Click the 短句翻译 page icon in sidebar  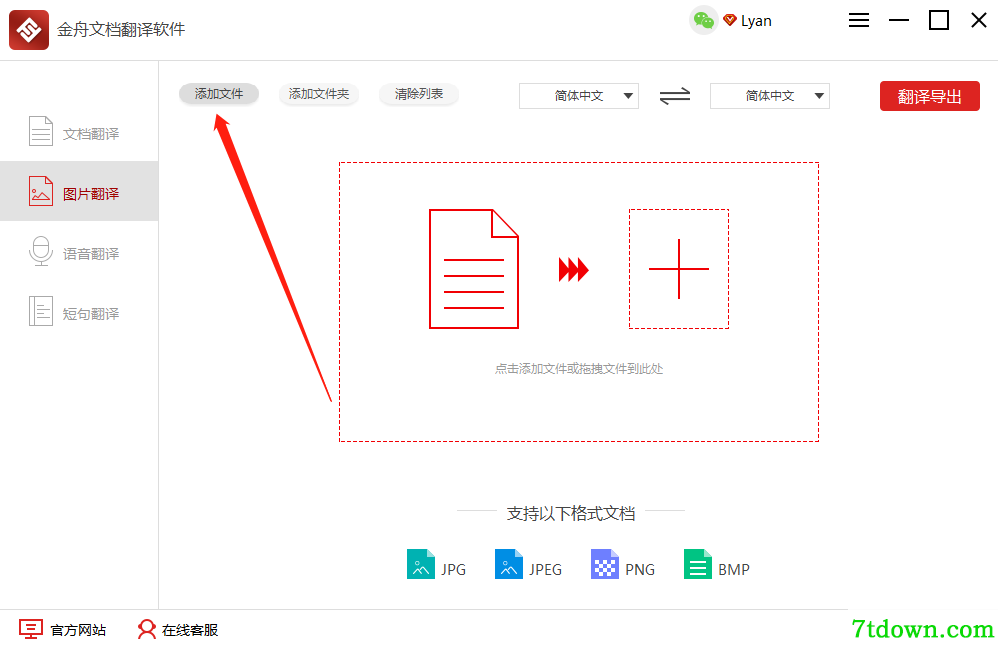(x=41, y=311)
